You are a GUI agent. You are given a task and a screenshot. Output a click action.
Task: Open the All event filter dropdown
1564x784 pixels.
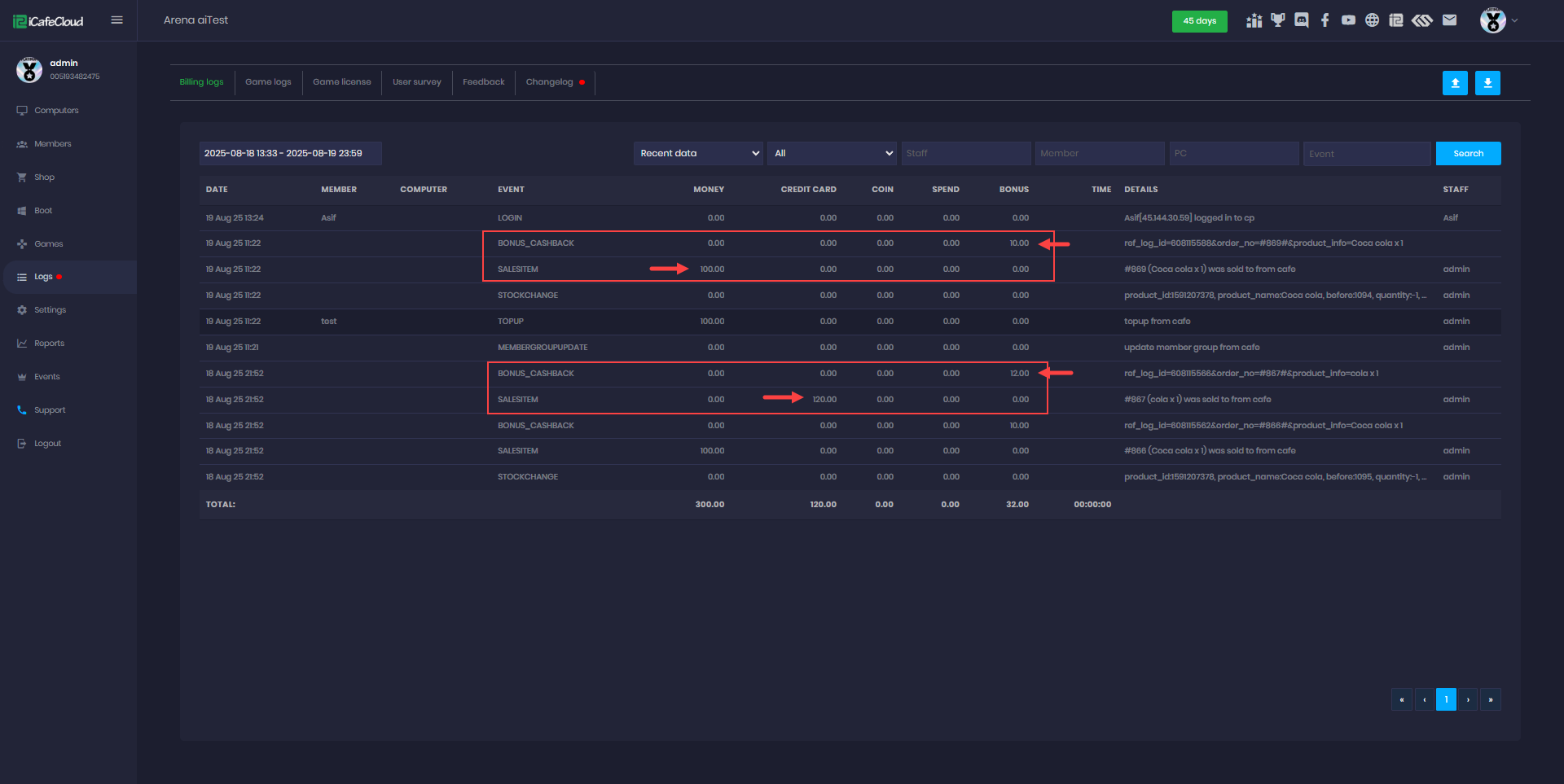832,153
